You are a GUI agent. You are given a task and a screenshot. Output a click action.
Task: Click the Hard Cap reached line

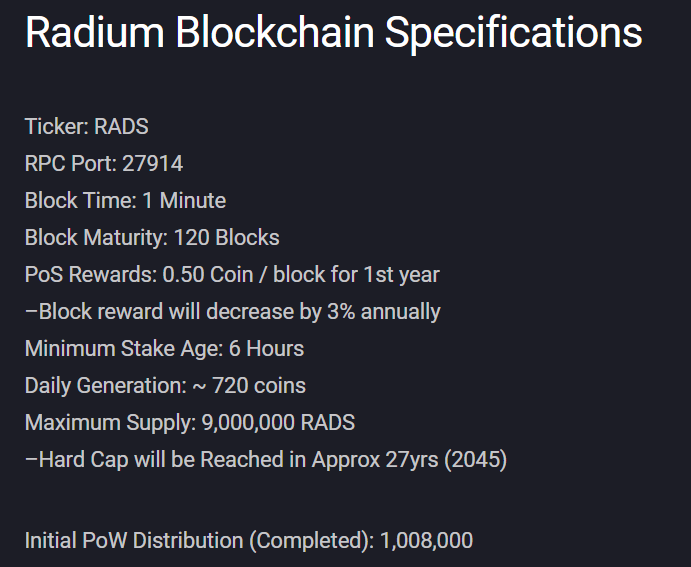click(265, 460)
